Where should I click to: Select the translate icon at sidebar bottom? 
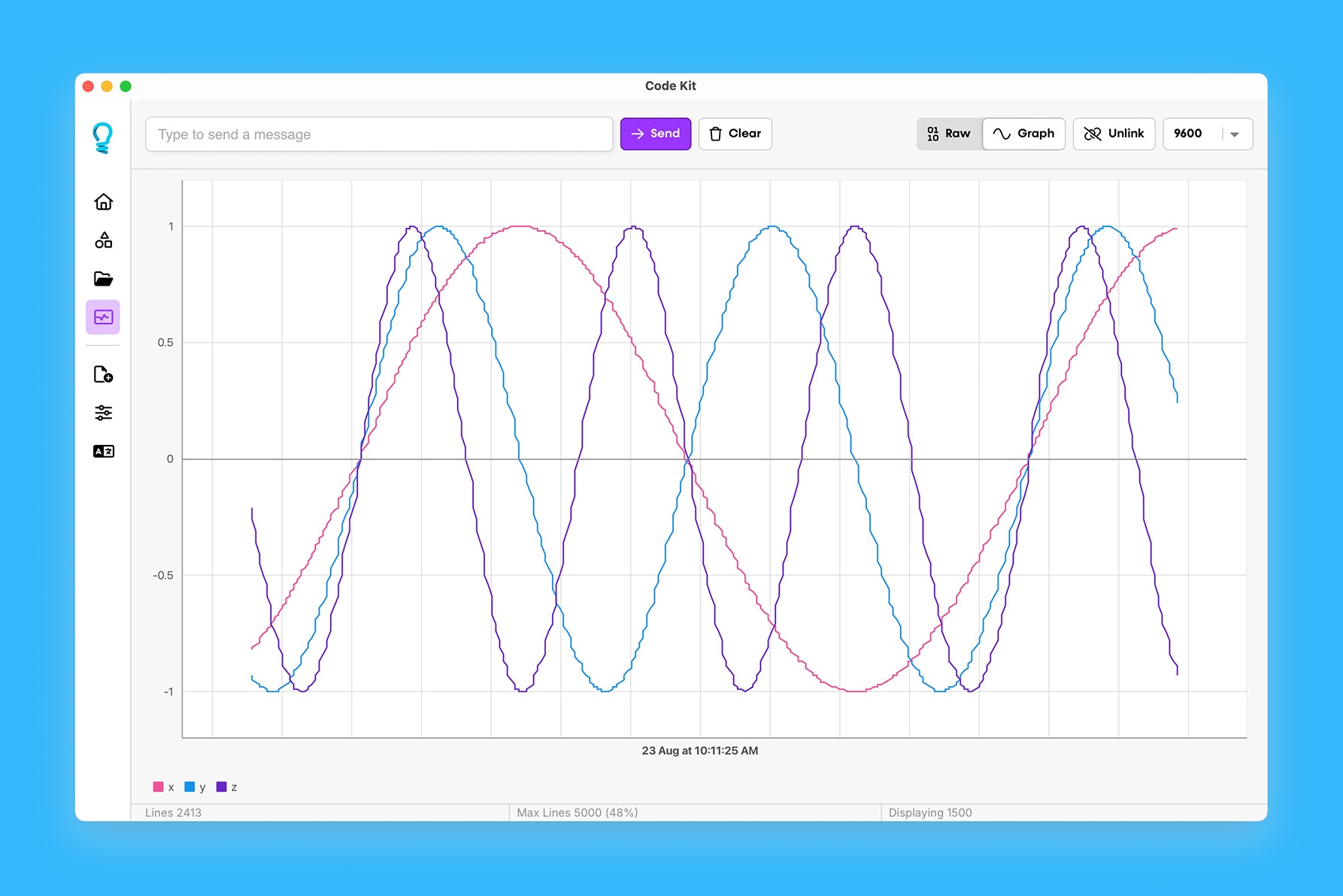click(103, 450)
